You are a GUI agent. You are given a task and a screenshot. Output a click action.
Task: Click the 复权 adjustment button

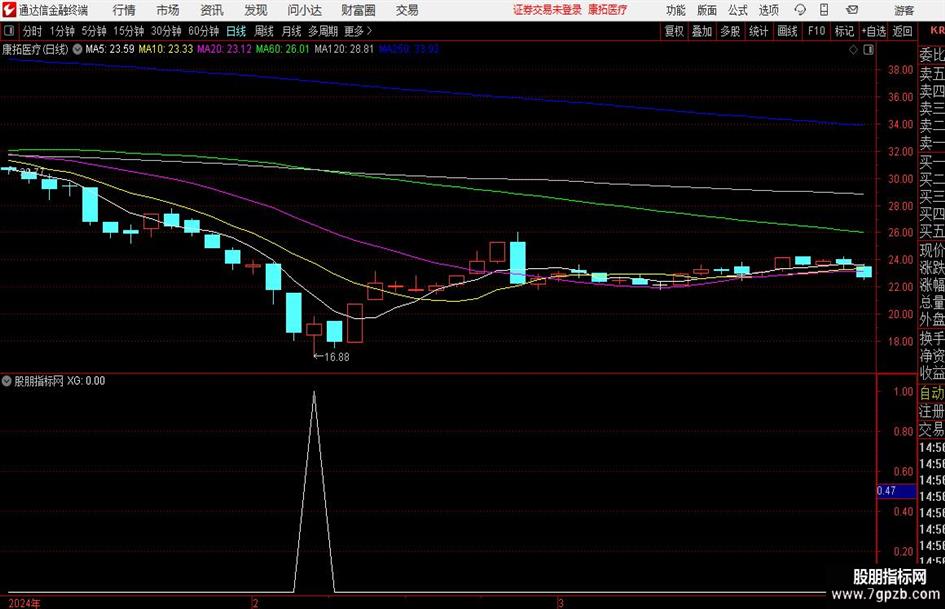(x=674, y=31)
